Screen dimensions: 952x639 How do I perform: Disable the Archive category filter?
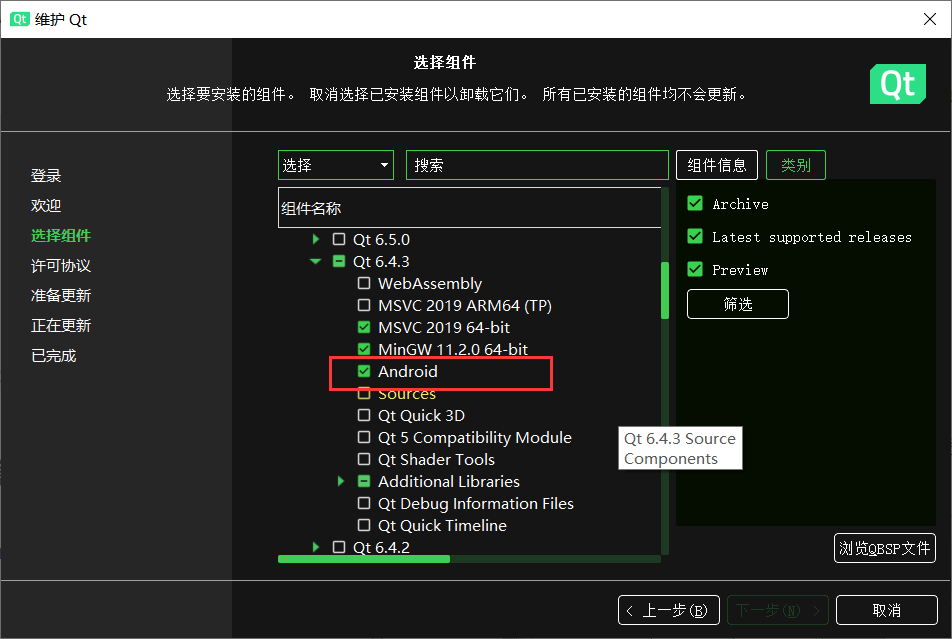(695, 203)
